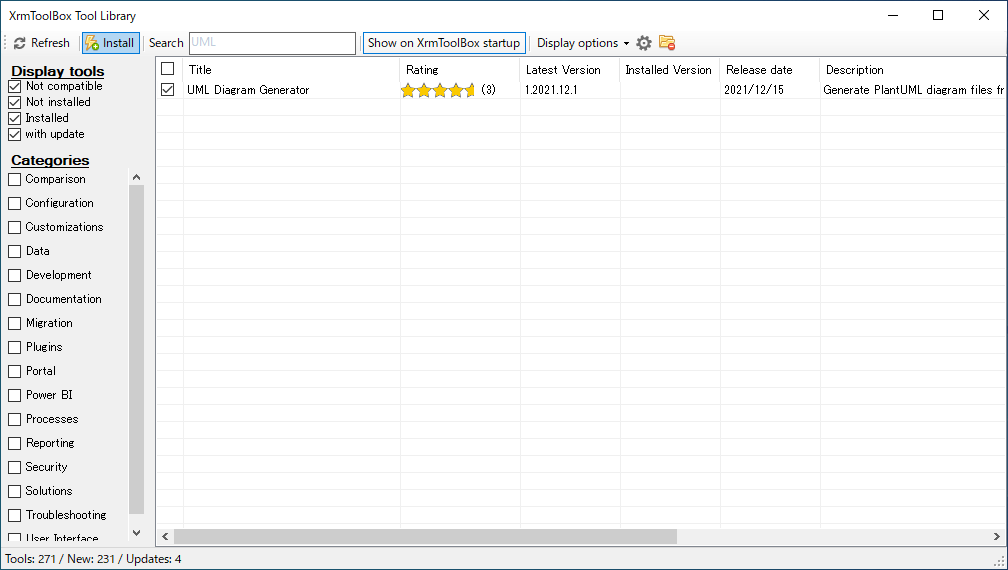Click the categories vertical scrollbar thumb
1008x570 pixels.
point(136,350)
